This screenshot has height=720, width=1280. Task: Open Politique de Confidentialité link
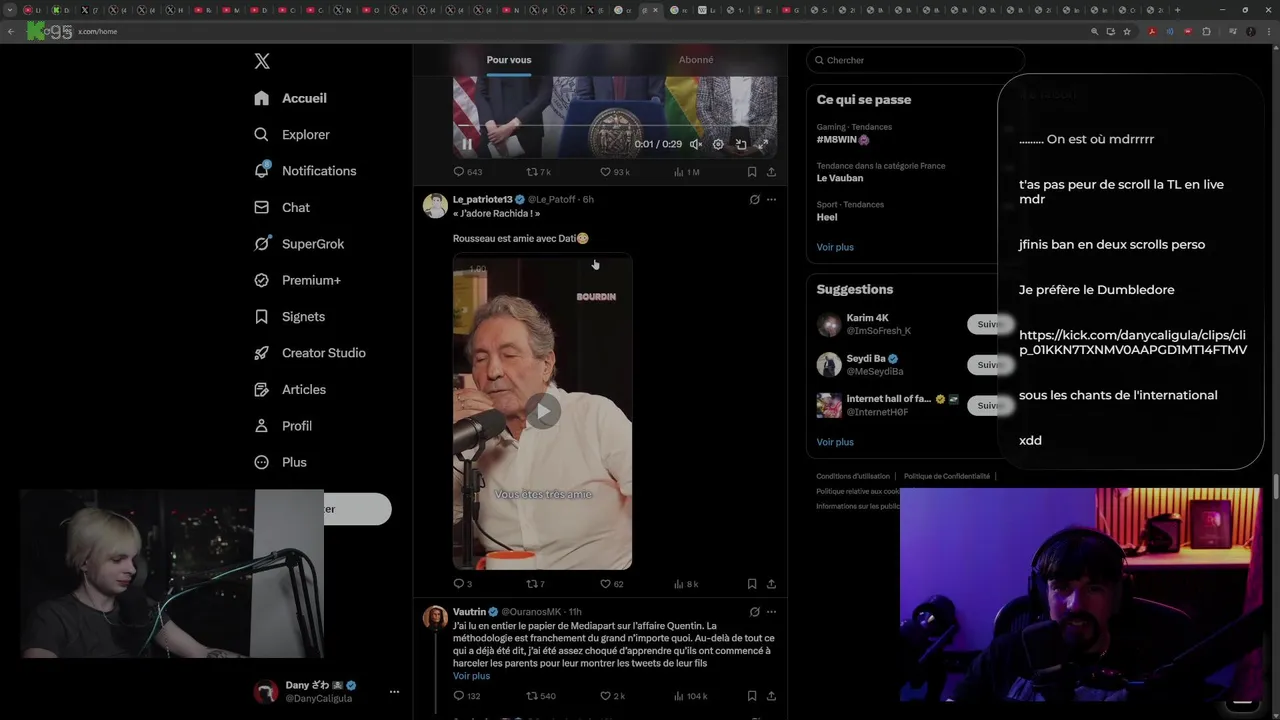pos(947,477)
